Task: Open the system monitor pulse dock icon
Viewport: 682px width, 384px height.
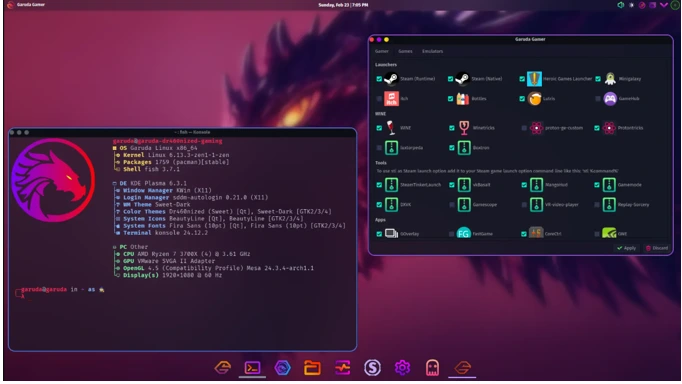Action: click(x=342, y=368)
